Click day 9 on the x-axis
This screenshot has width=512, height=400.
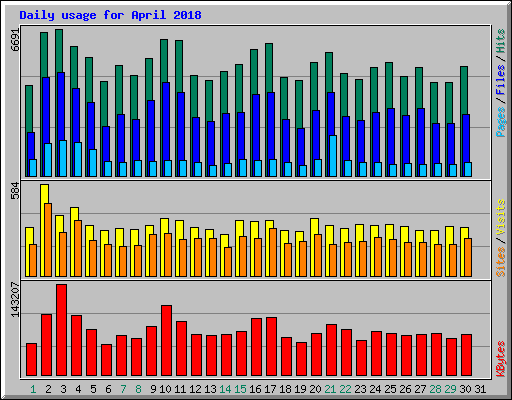(153, 389)
